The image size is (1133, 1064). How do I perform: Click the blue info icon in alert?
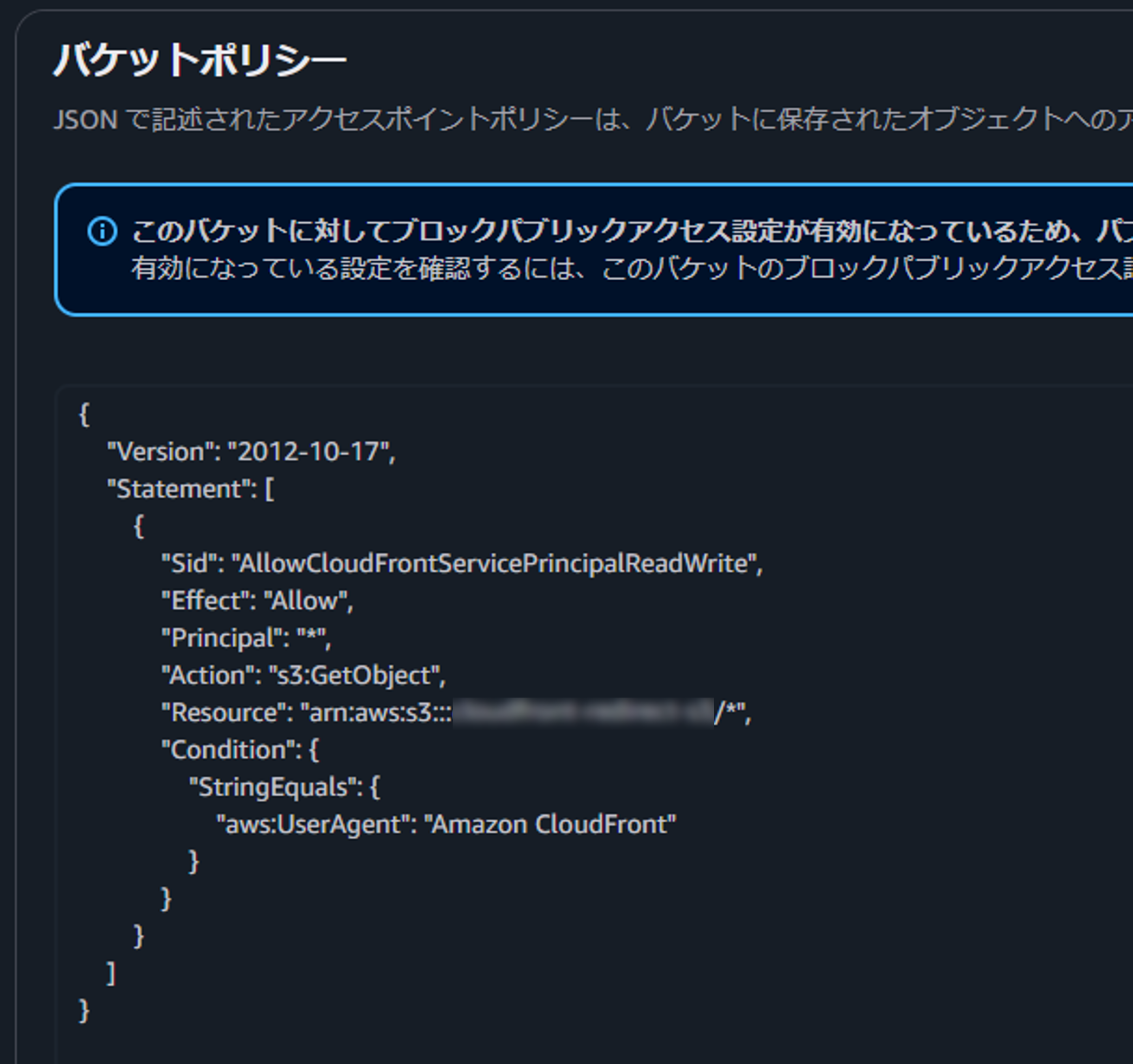pos(102,231)
